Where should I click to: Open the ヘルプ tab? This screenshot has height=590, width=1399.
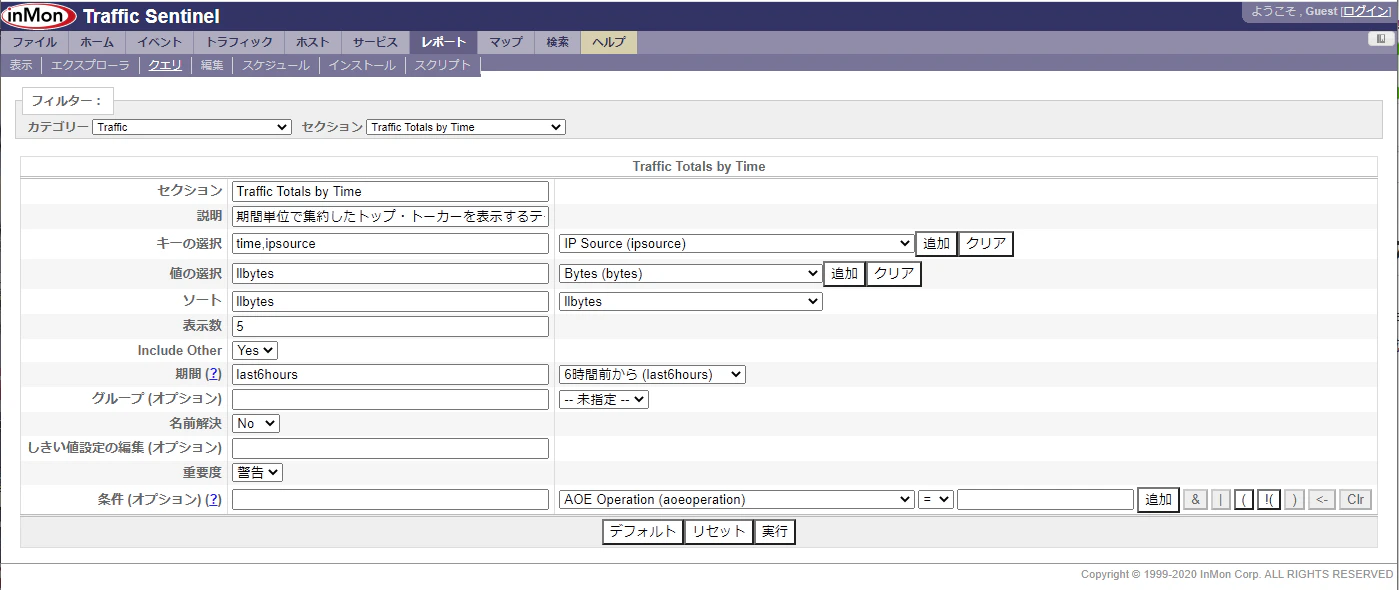pos(609,42)
